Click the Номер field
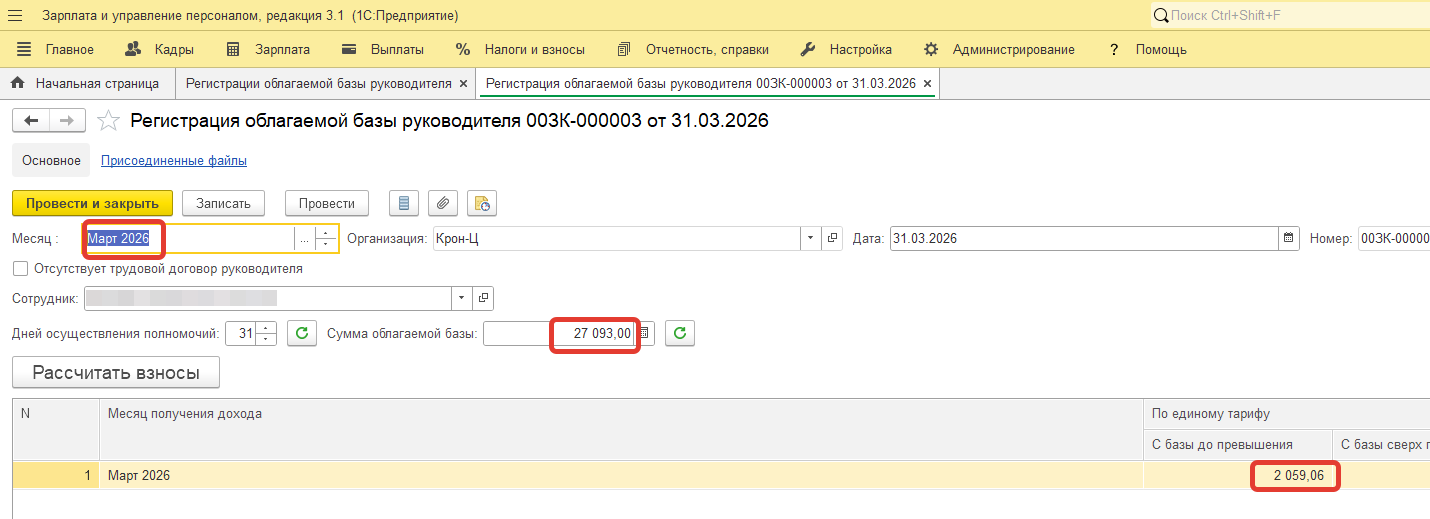 click(1393, 239)
